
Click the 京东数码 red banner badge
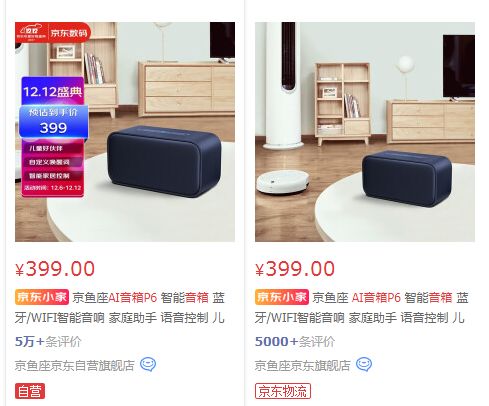(x=53, y=33)
